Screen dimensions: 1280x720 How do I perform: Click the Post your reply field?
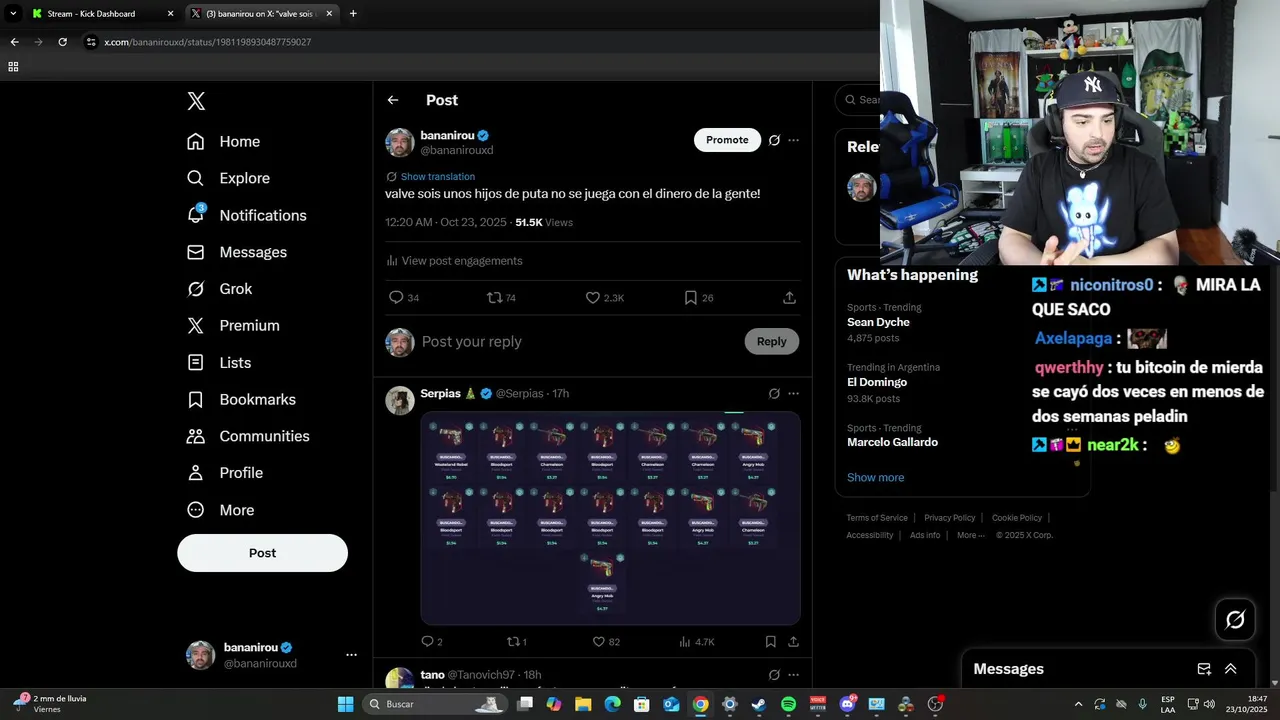(577, 342)
